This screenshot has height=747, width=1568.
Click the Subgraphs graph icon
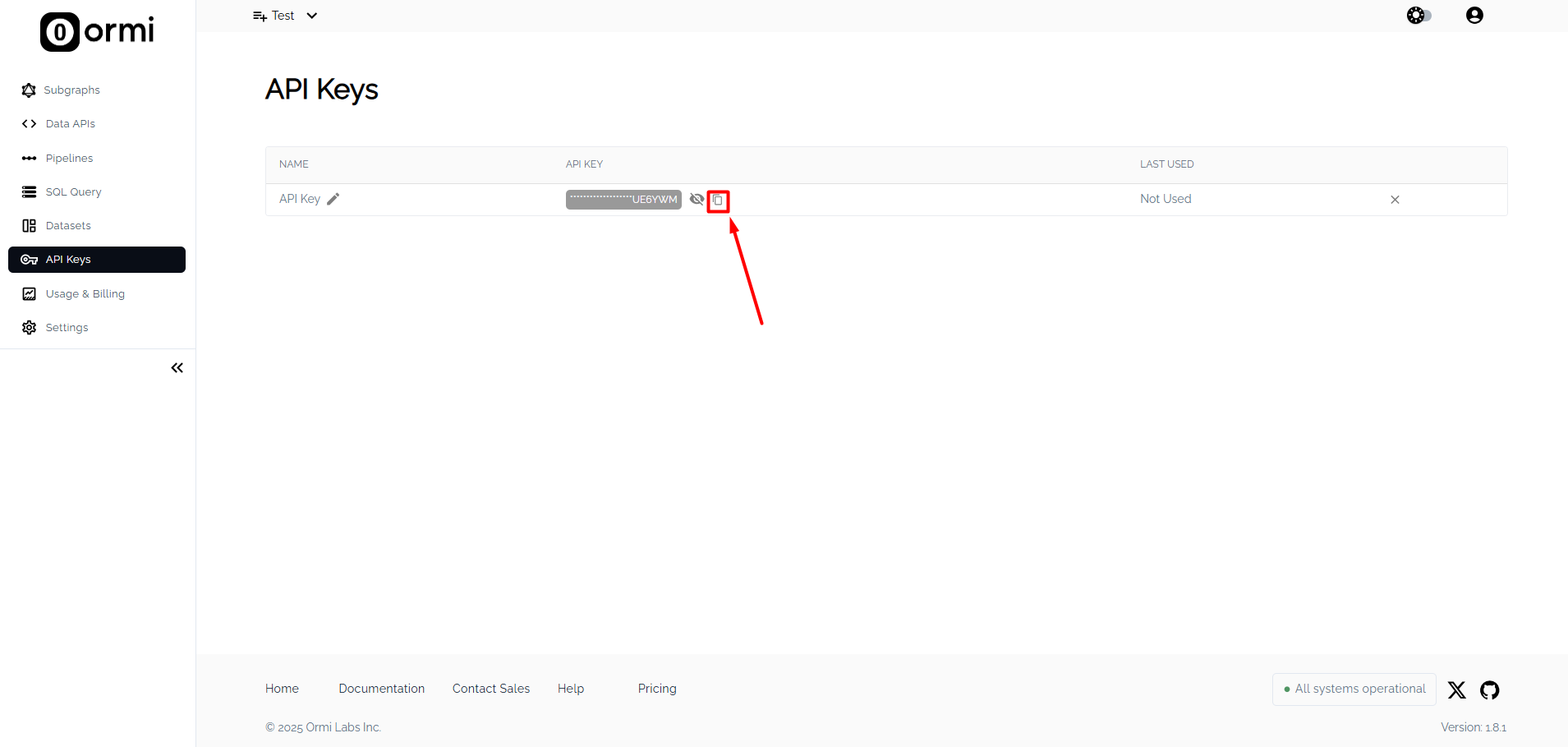point(29,90)
